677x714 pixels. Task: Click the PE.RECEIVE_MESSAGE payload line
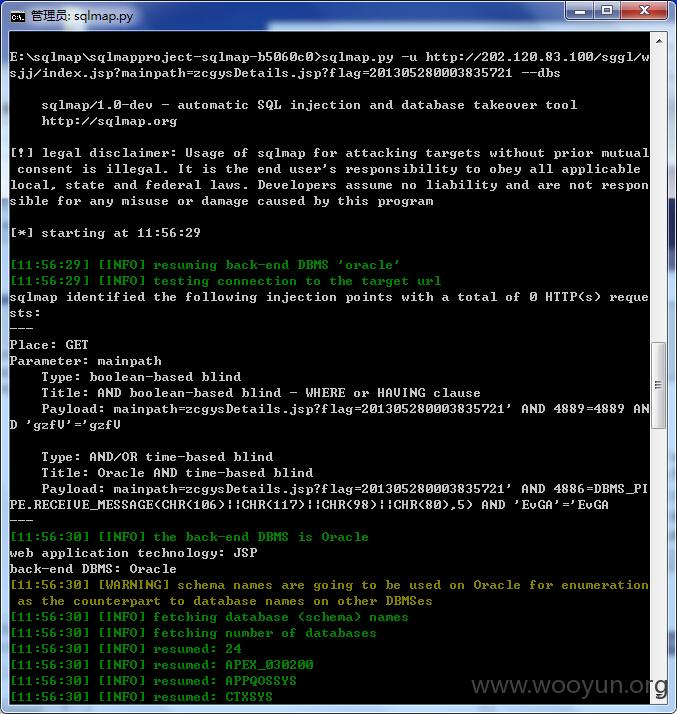click(309, 505)
